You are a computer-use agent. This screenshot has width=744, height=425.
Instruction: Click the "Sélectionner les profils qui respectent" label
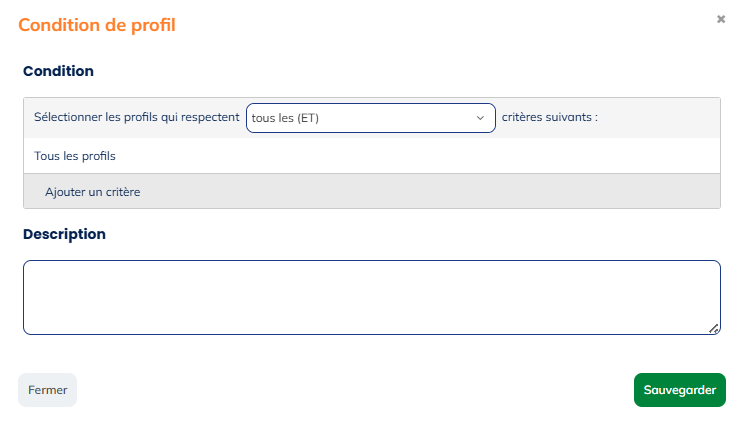[136, 118]
